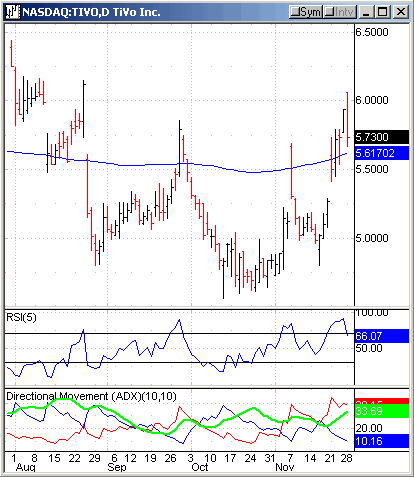
Task: Click the green ADX value 33.69 label
Action: point(382,411)
